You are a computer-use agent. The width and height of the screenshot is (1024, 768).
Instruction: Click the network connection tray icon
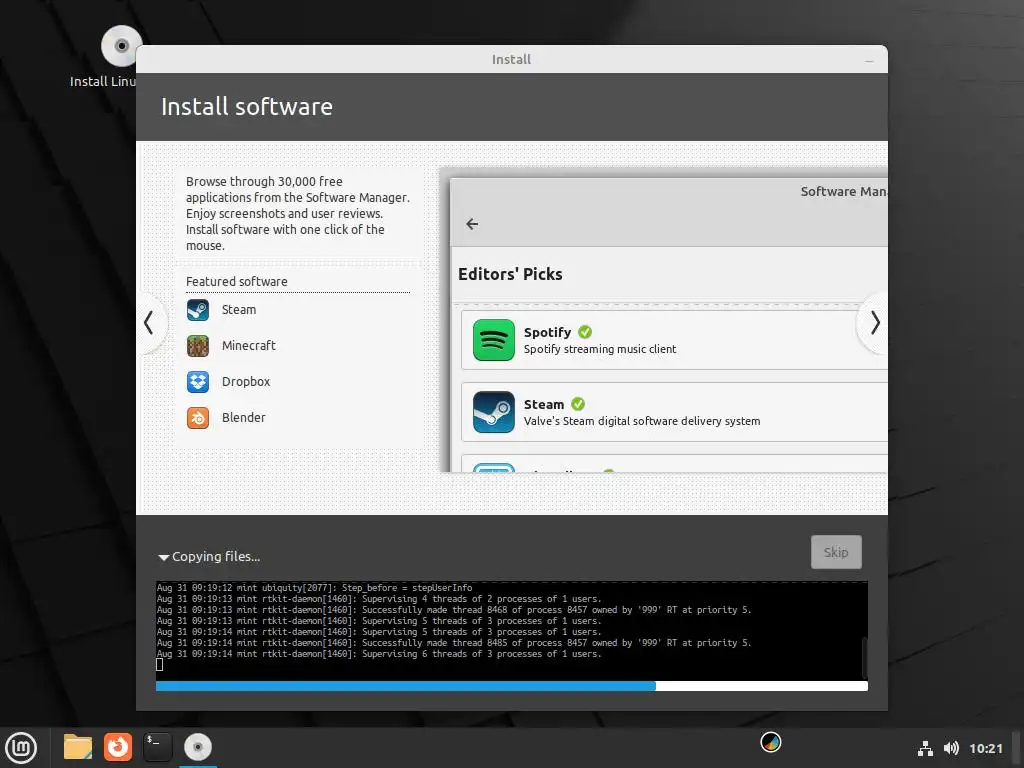(x=925, y=748)
